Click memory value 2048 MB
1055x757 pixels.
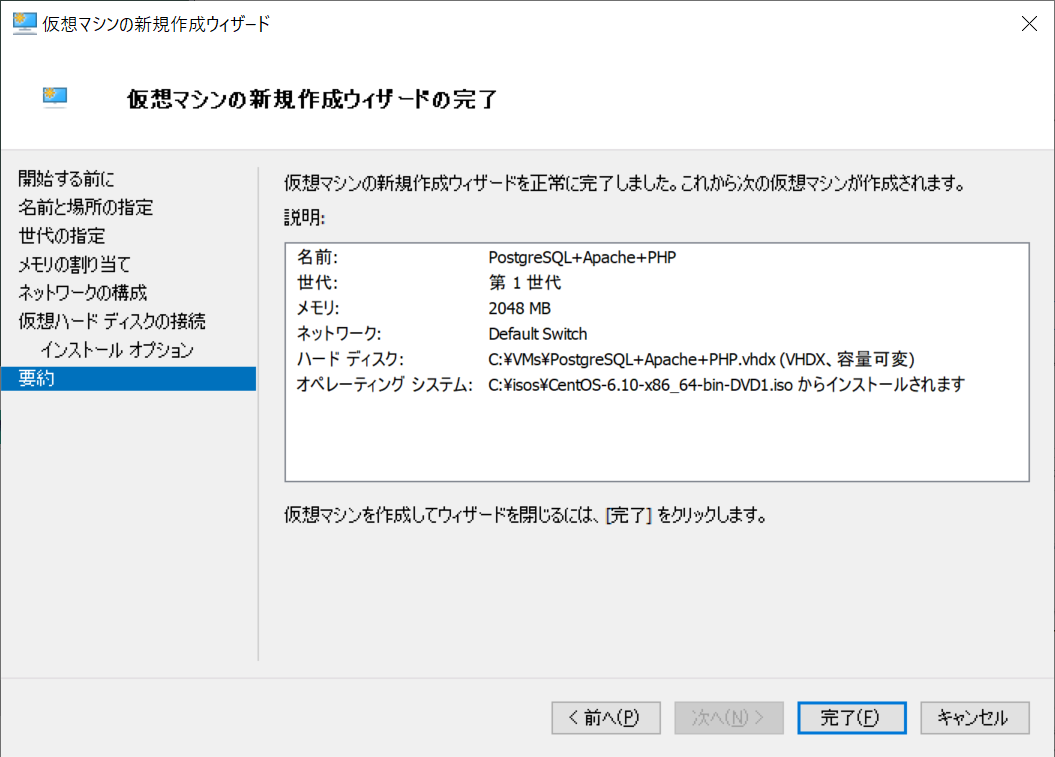pyautogui.click(x=519, y=308)
